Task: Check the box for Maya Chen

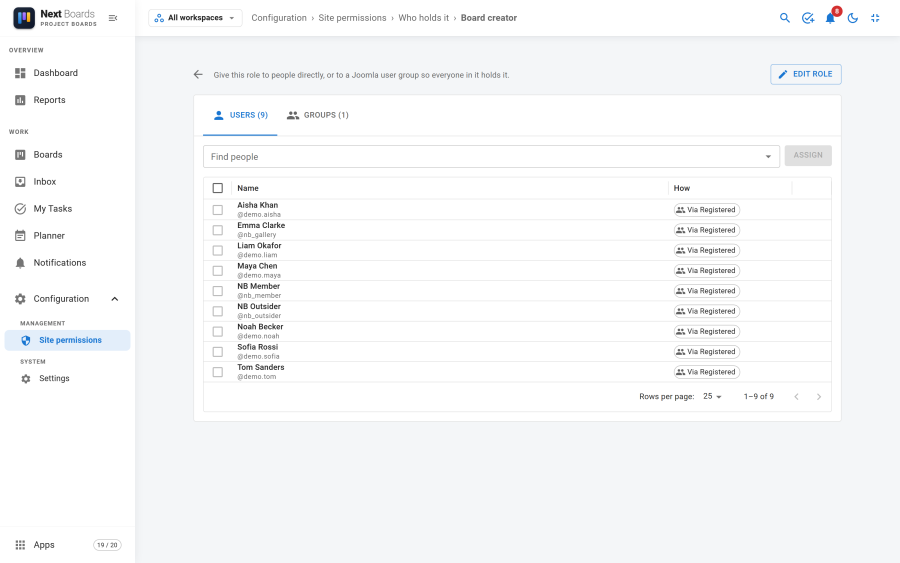Action: point(218,271)
